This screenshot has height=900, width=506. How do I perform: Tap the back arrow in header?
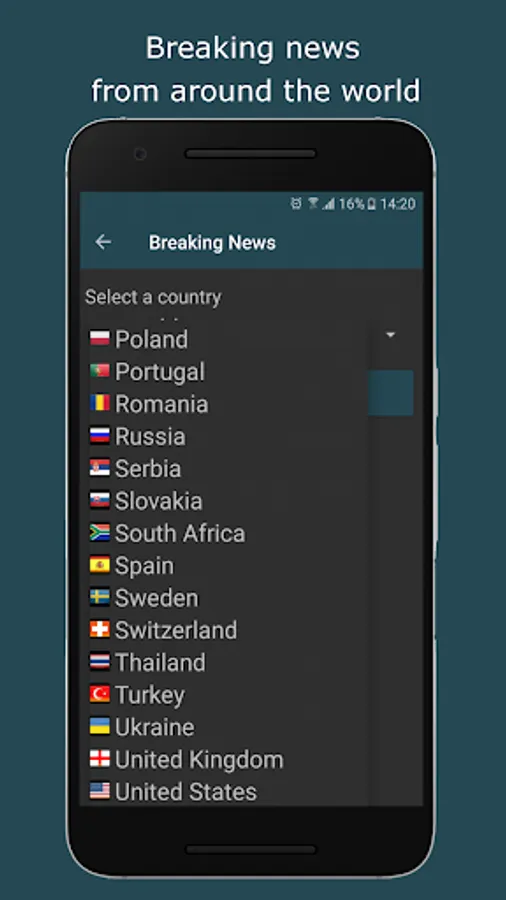pos(103,242)
